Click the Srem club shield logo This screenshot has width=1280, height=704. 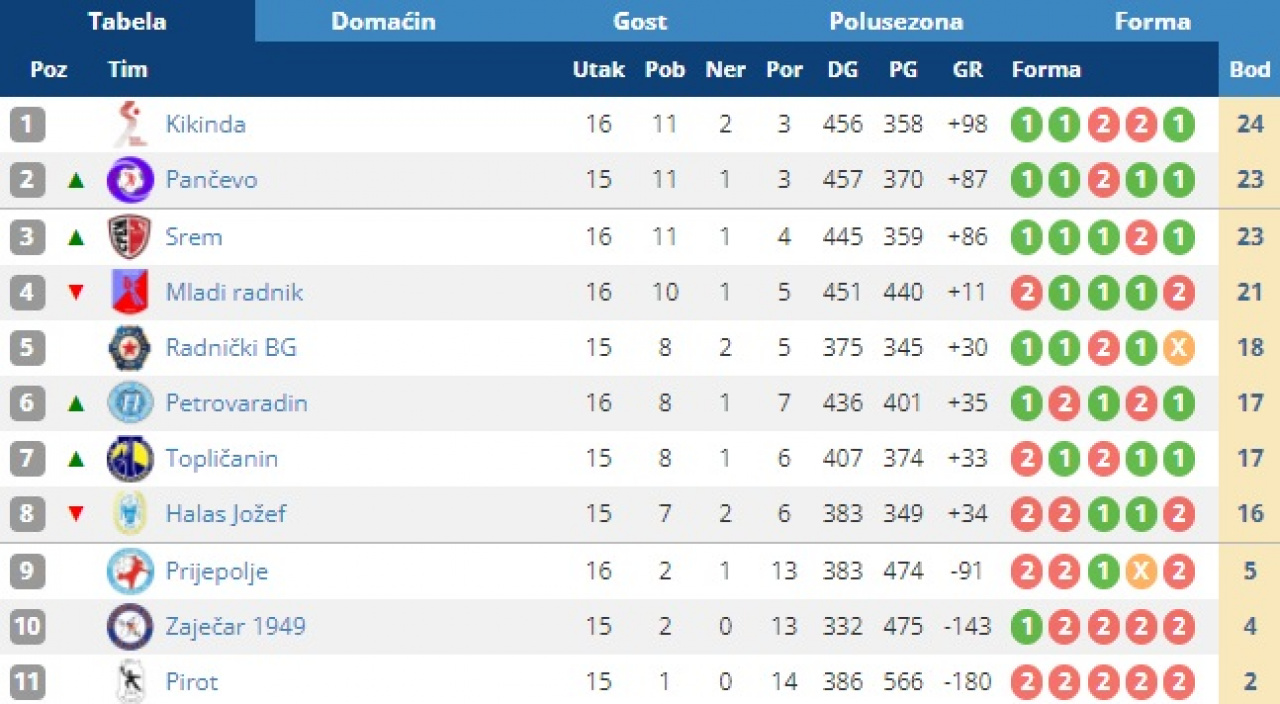click(130, 237)
